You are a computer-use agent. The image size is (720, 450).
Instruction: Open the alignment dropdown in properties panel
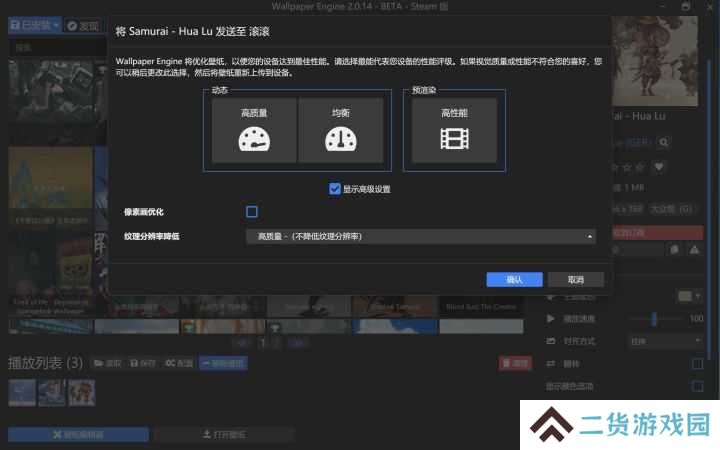pyautogui.click(x=665, y=341)
